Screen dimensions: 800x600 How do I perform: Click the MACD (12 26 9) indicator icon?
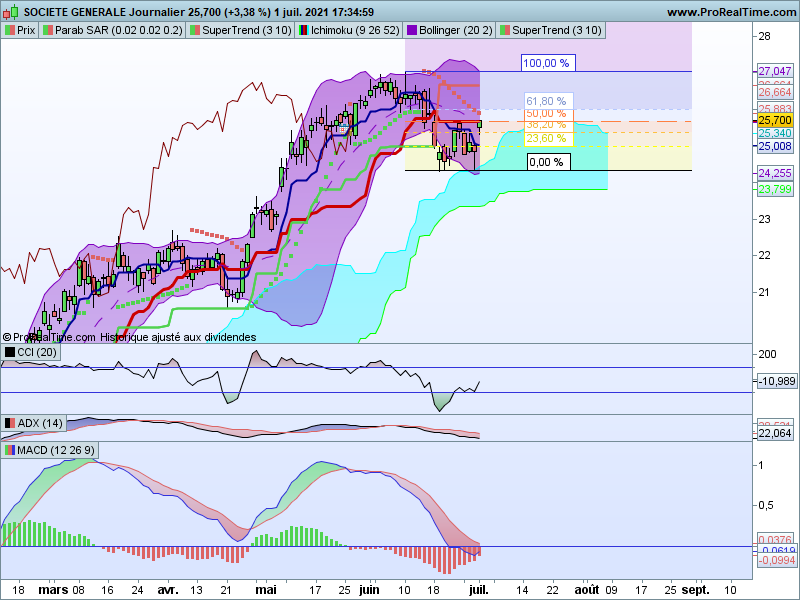(x=10, y=450)
